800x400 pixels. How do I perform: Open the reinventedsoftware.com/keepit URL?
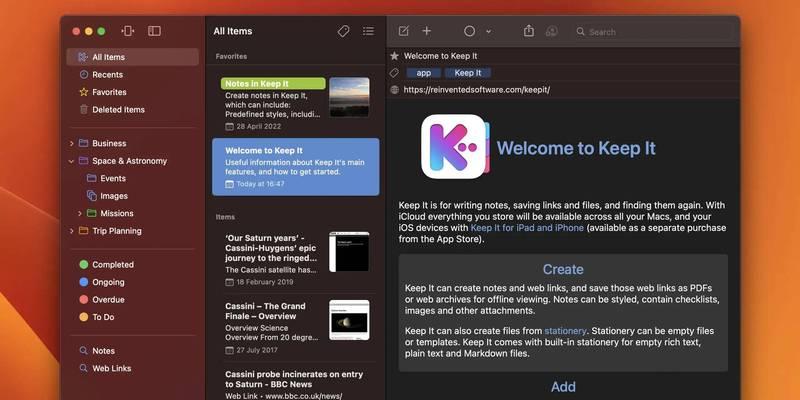[x=477, y=90]
